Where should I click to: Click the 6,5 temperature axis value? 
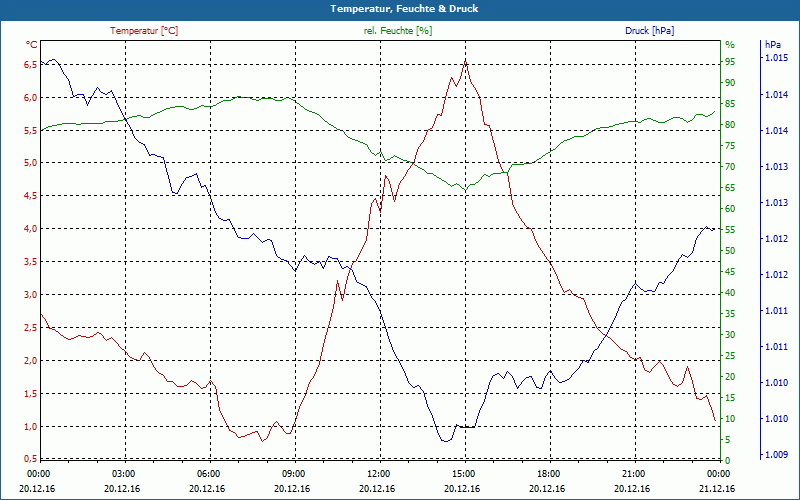tap(32, 64)
